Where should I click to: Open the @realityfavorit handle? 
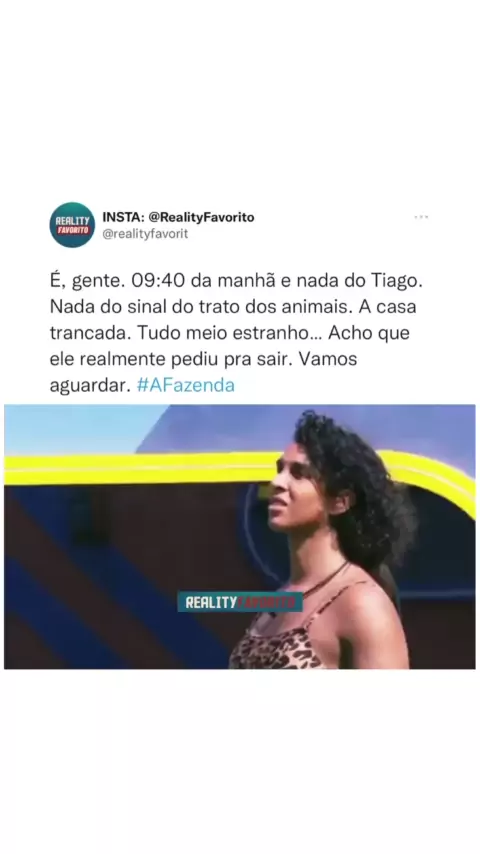[x=145, y=234]
